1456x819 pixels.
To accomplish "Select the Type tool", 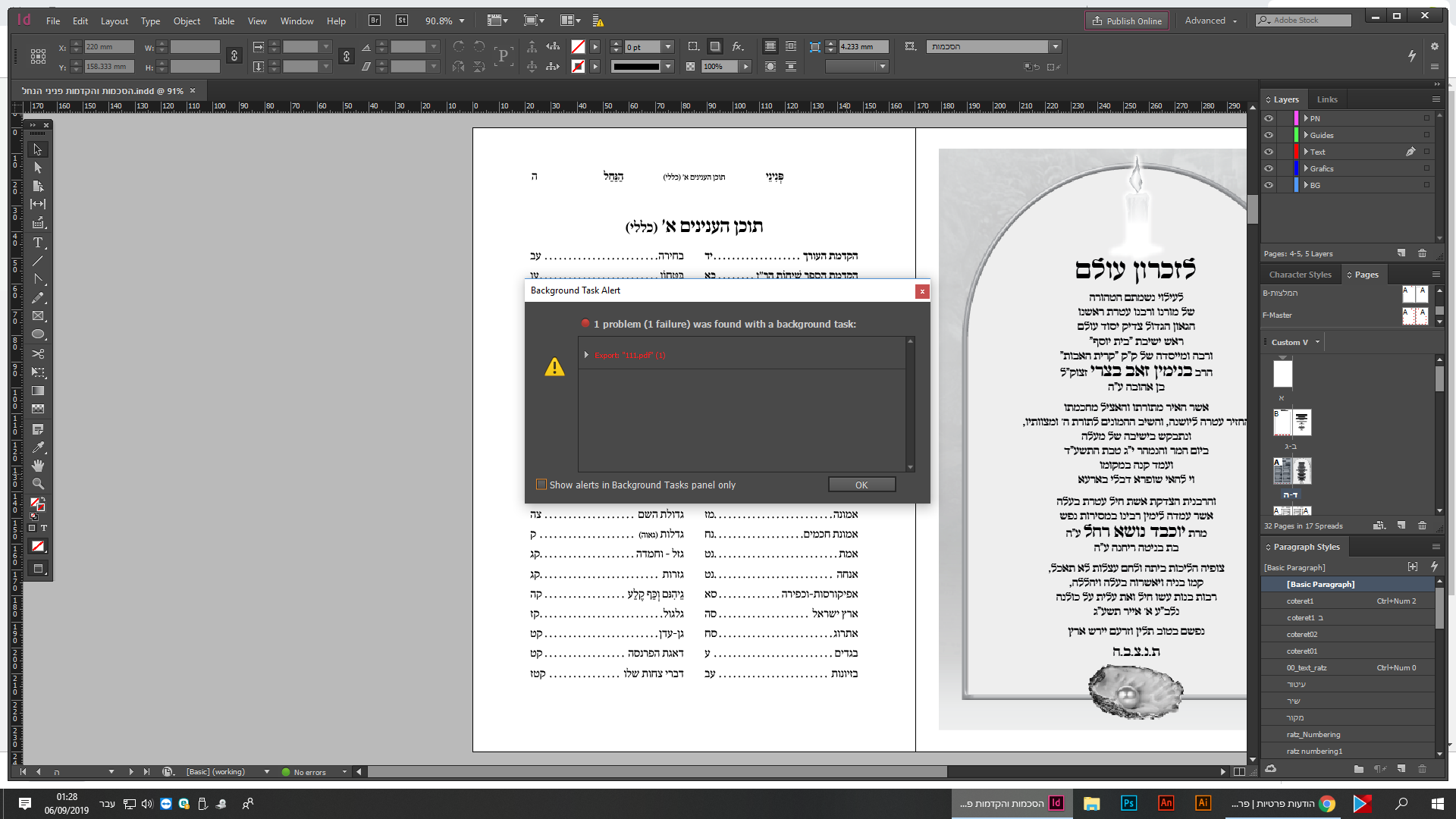I will (38, 243).
